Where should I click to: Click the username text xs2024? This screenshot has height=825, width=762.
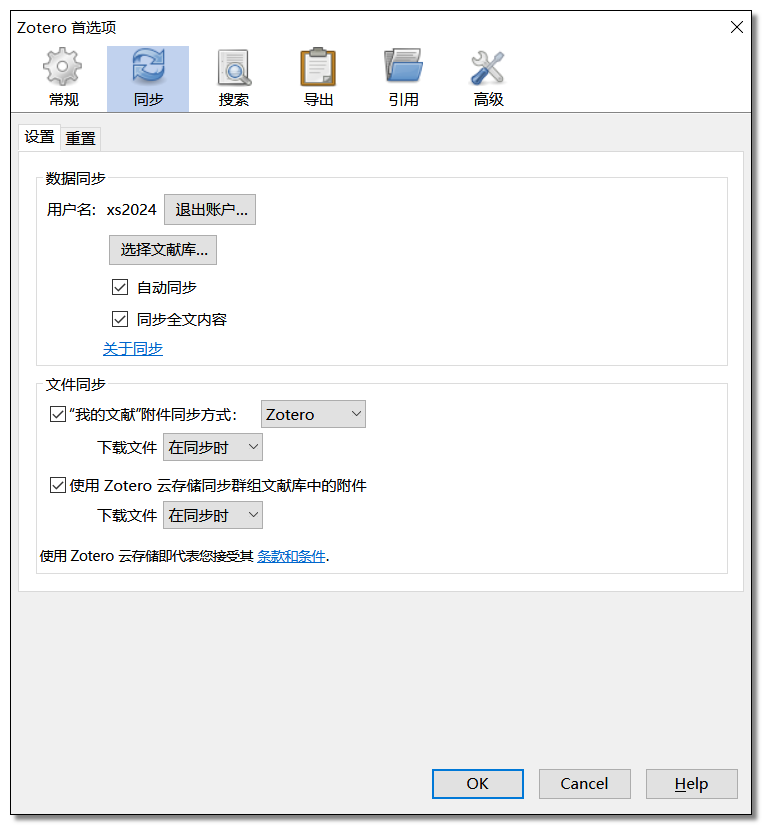tap(132, 209)
